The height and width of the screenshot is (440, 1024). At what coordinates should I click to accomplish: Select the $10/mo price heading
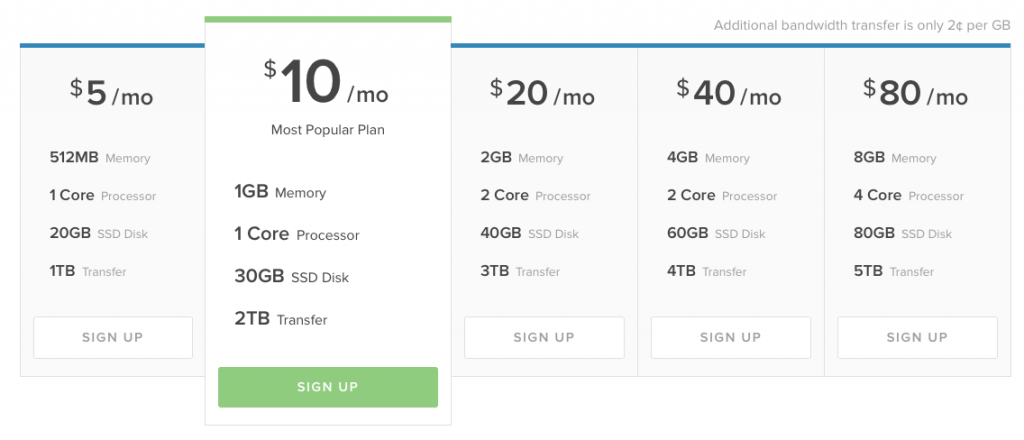tap(326, 84)
